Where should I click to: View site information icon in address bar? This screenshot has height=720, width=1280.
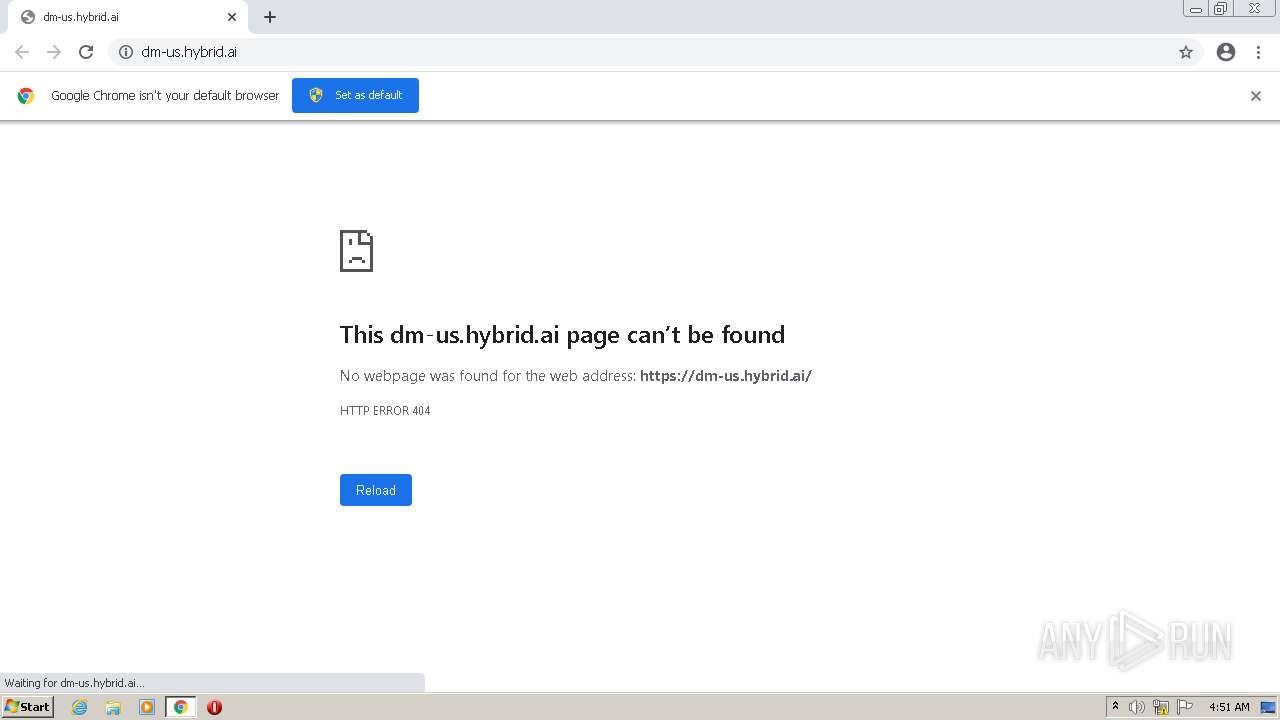(x=126, y=52)
